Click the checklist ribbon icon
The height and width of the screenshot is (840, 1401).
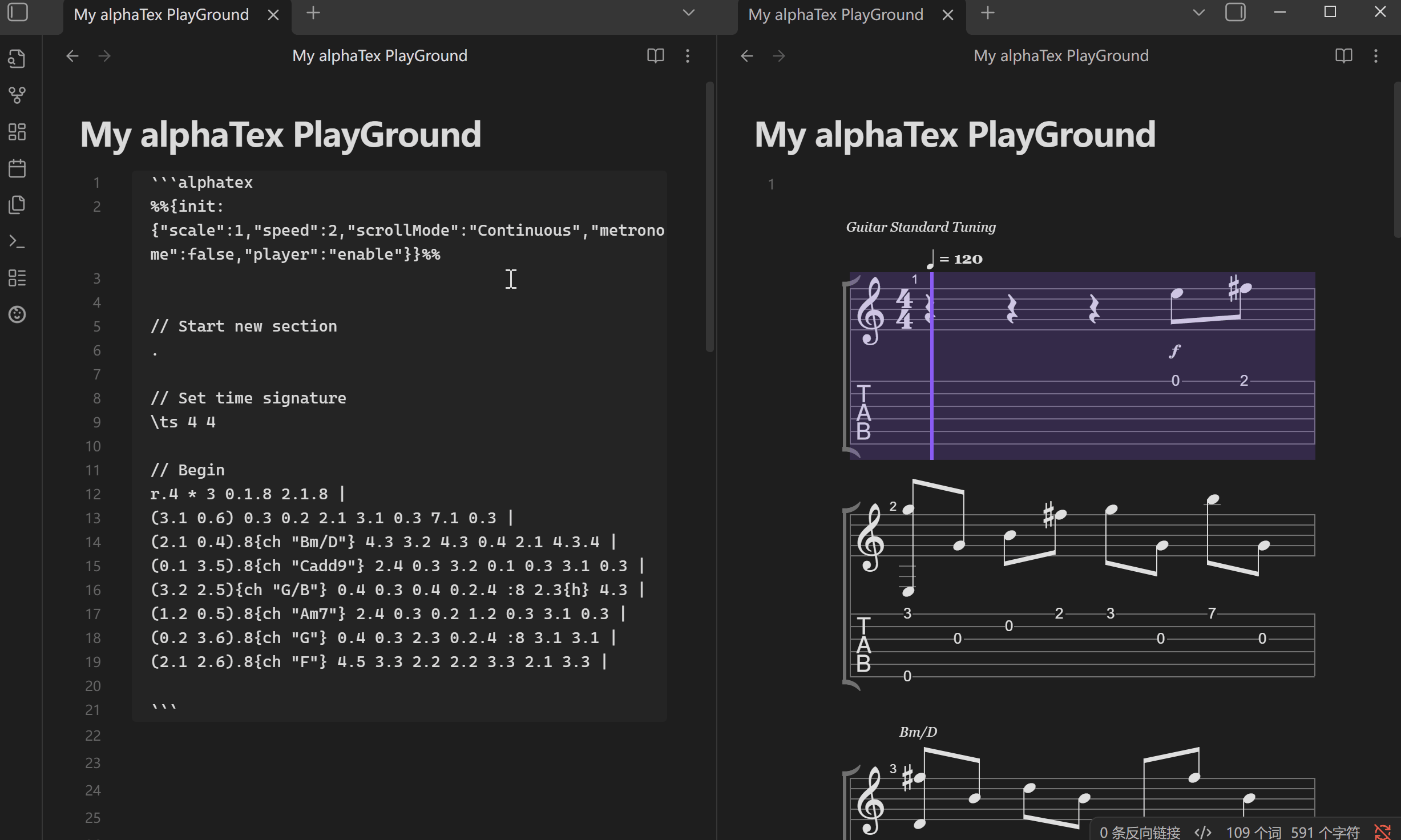[17, 278]
